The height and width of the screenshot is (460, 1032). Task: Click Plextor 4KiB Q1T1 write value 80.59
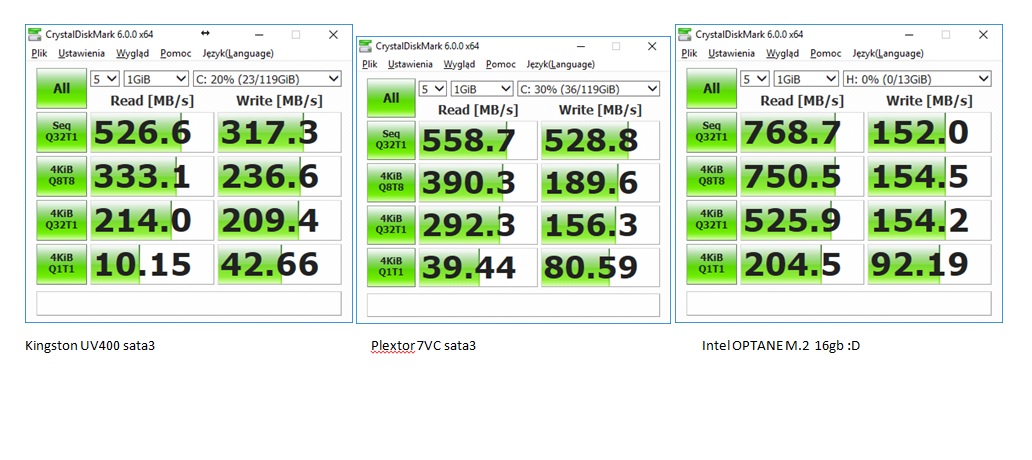coord(600,268)
